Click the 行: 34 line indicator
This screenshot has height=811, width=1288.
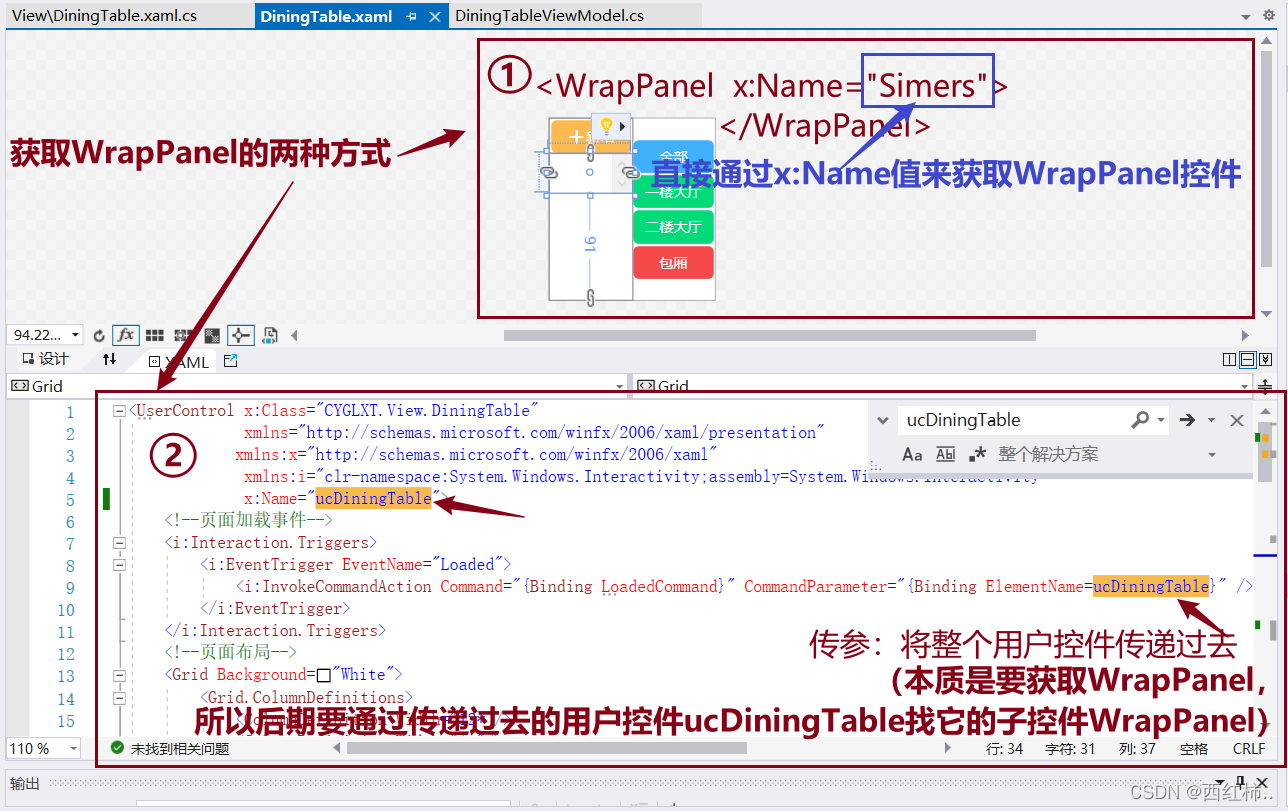[1004, 748]
